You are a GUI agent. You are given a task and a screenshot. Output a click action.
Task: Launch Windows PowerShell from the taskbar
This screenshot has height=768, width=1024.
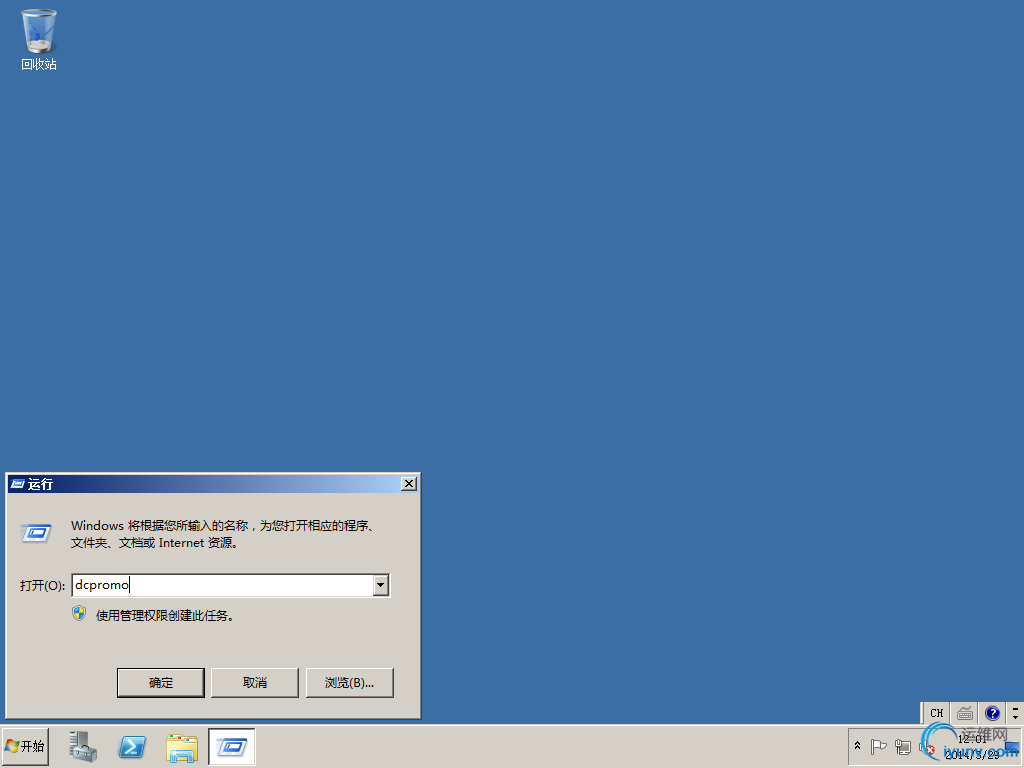tap(132, 746)
